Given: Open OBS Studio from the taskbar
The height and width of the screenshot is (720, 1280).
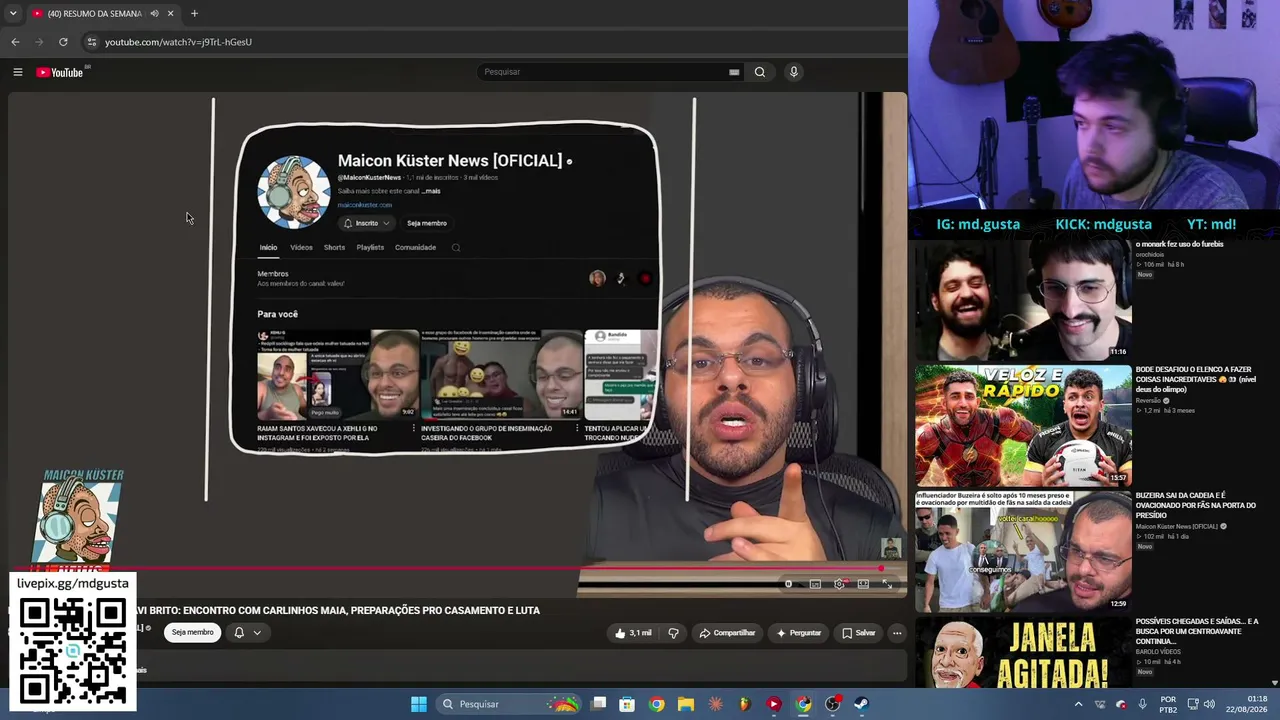Looking at the screenshot, I should (x=832, y=704).
